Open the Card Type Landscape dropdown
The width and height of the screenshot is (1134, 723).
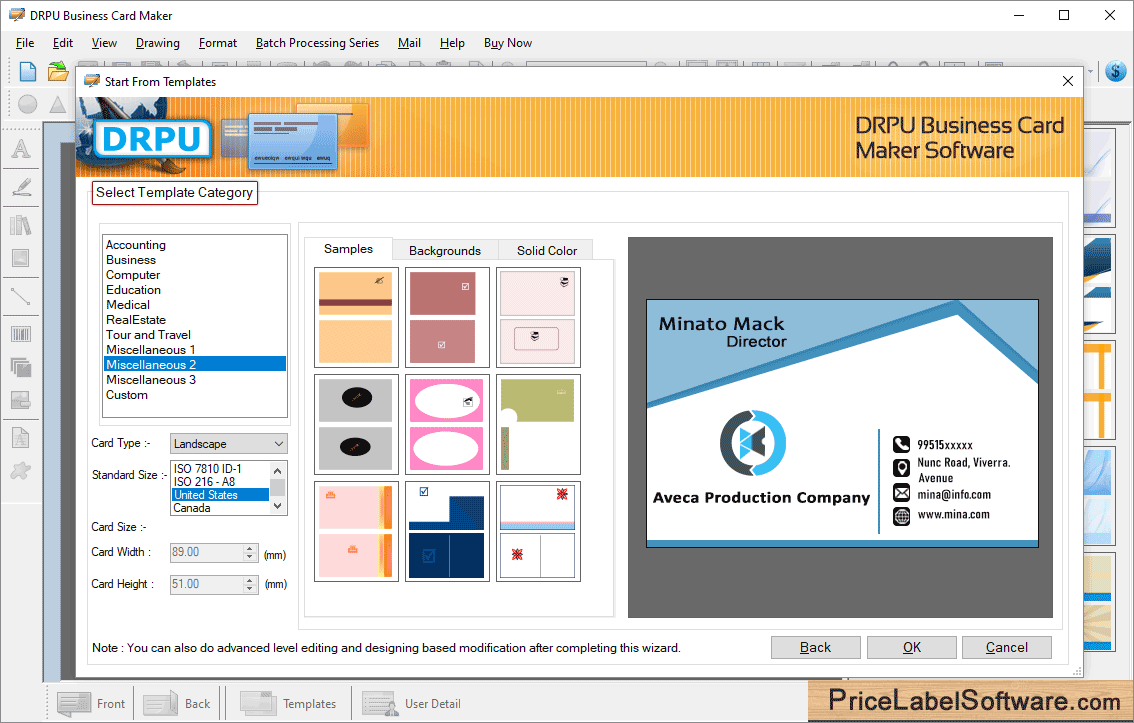(229, 444)
